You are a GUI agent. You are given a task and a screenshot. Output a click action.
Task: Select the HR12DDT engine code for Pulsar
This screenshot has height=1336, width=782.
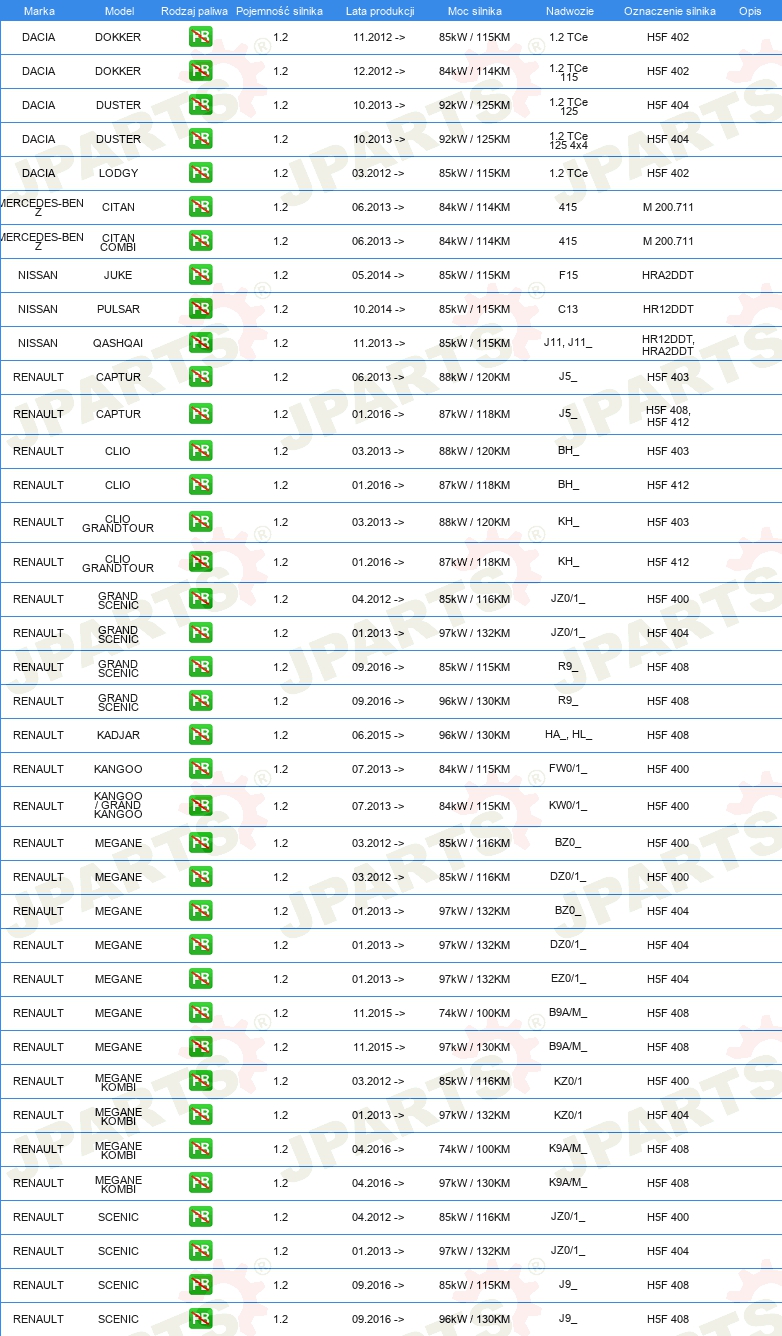click(x=668, y=309)
